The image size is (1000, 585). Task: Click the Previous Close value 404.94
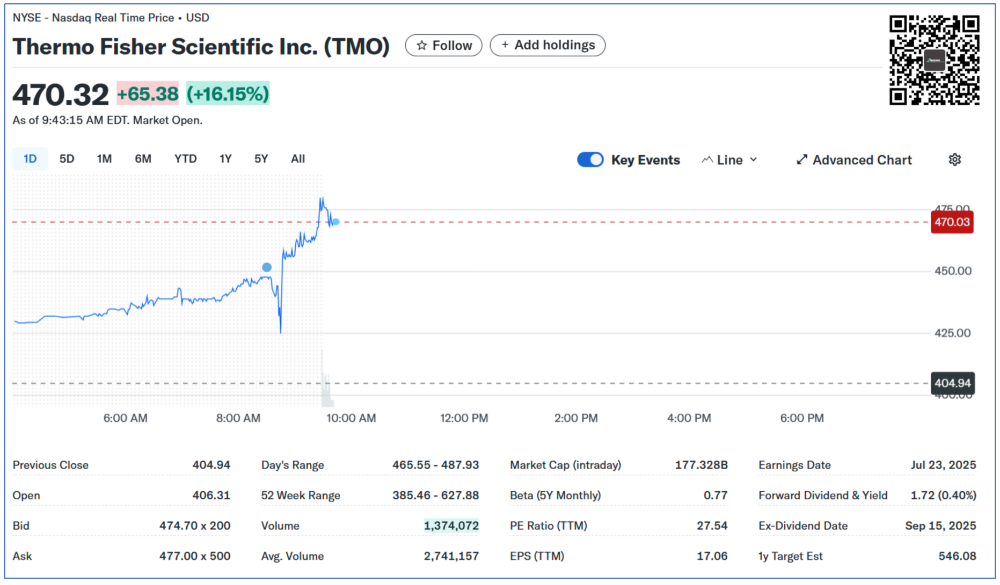pyautogui.click(x=211, y=465)
